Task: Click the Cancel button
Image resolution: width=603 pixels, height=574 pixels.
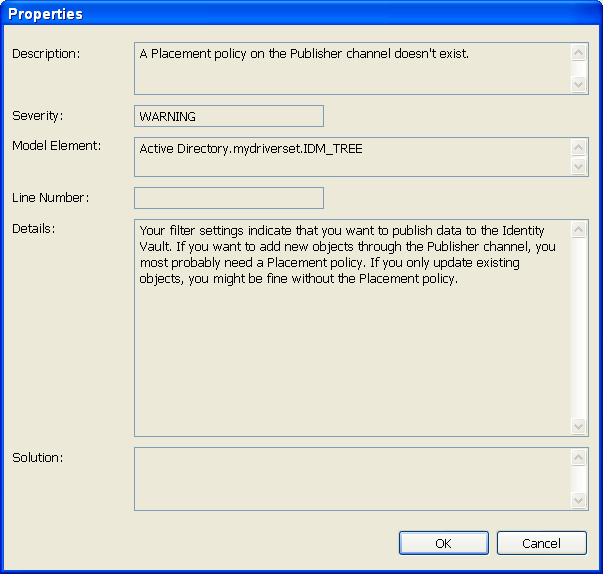Action: pyautogui.click(x=541, y=543)
